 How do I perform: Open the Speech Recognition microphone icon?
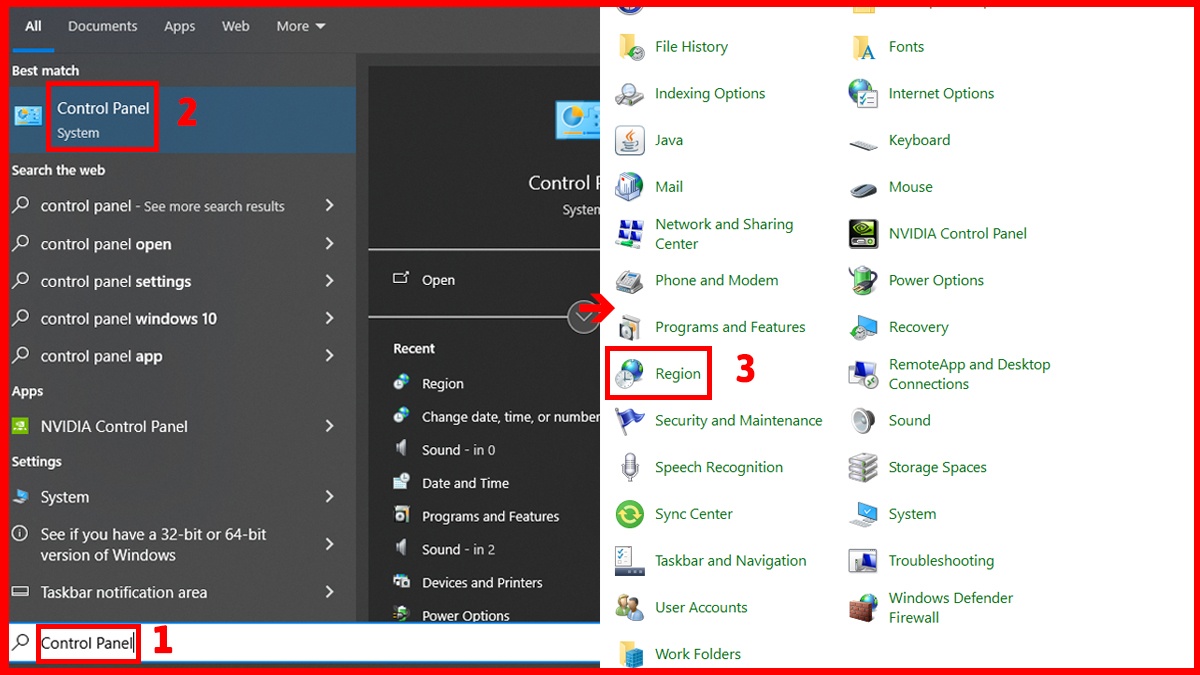point(630,467)
